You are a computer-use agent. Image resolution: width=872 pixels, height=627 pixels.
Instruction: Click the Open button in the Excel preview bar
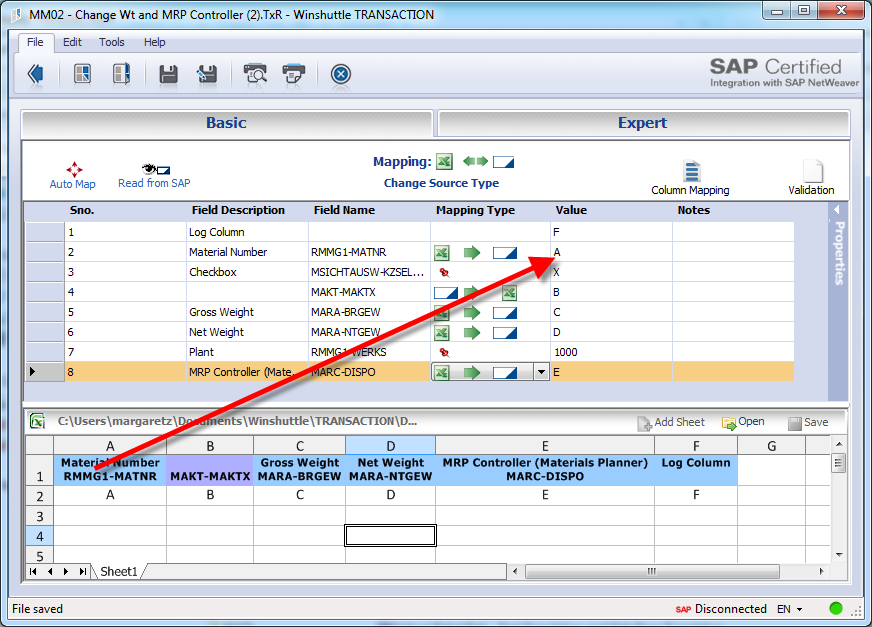pyautogui.click(x=744, y=422)
